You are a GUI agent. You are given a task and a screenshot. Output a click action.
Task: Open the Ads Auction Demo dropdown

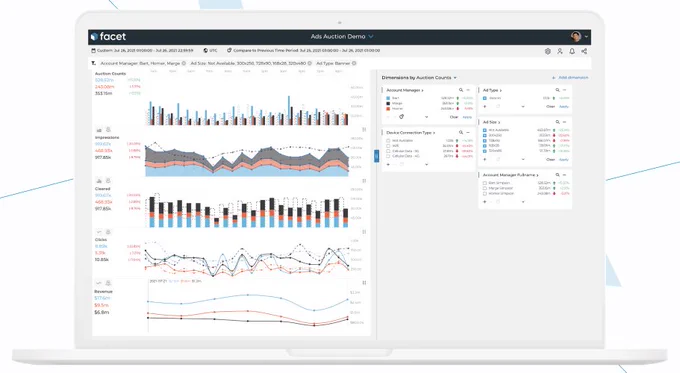click(342, 37)
